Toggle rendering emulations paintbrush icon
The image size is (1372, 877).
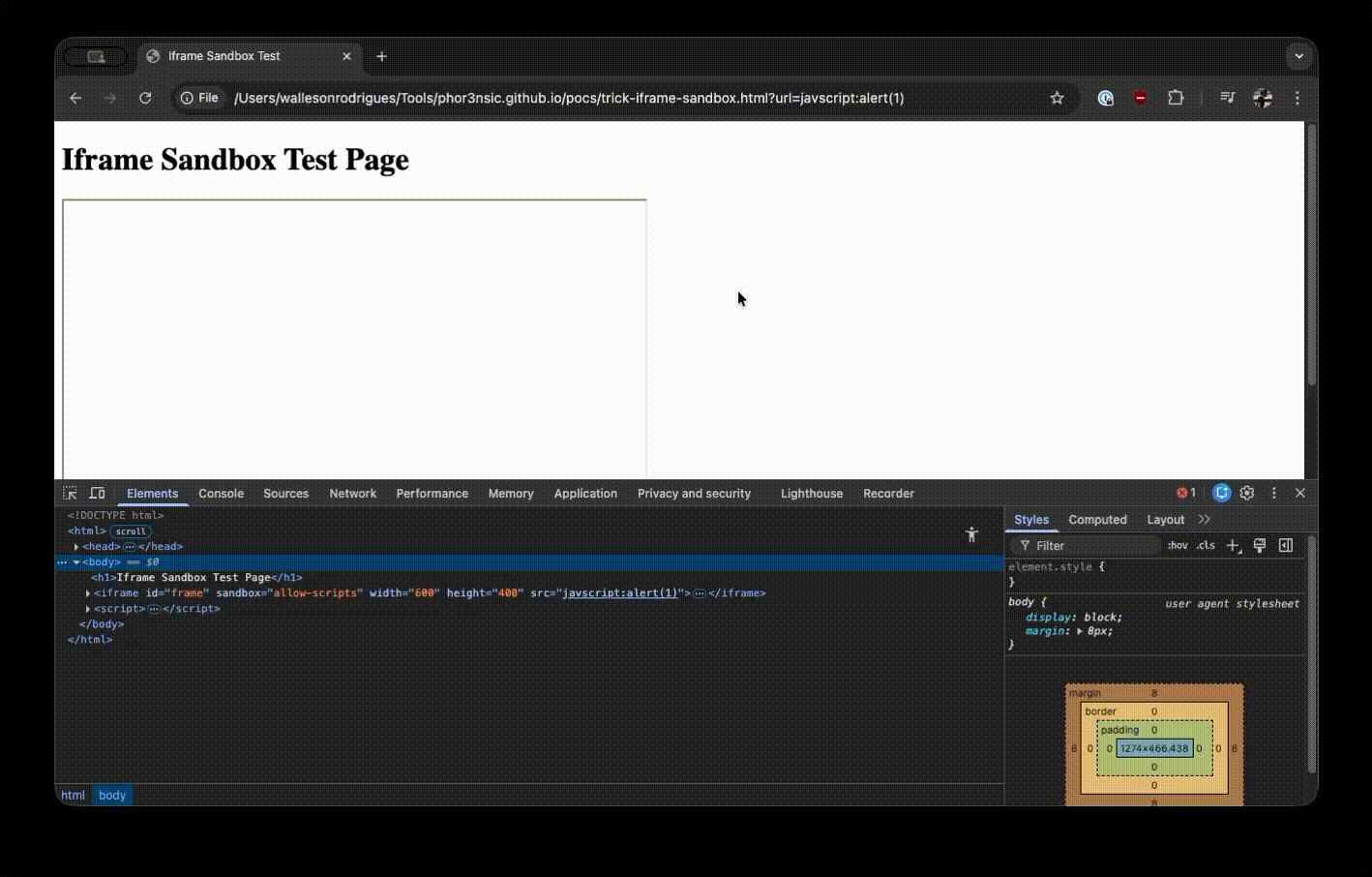[1259, 546]
